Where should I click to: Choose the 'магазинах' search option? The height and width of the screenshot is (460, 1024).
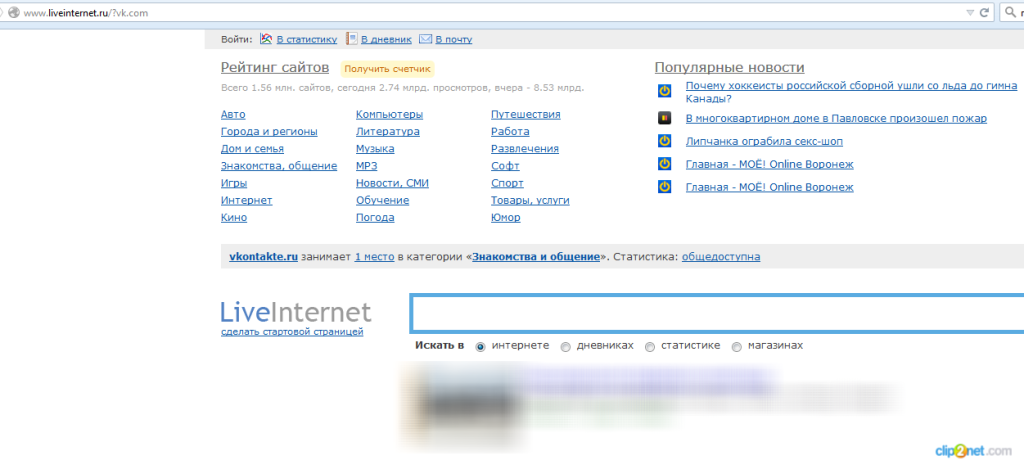point(737,346)
